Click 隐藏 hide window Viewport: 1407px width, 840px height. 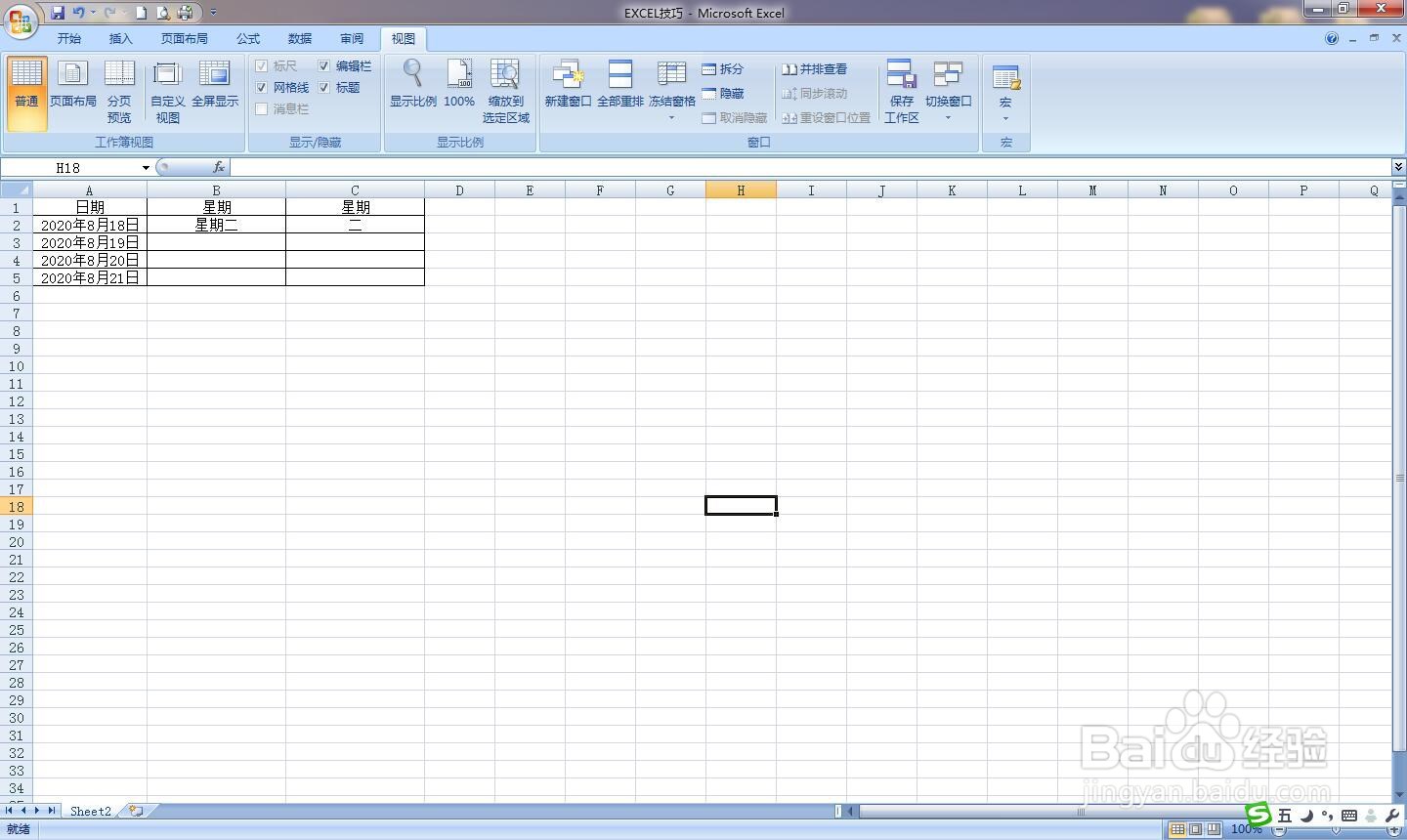point(723,94)
